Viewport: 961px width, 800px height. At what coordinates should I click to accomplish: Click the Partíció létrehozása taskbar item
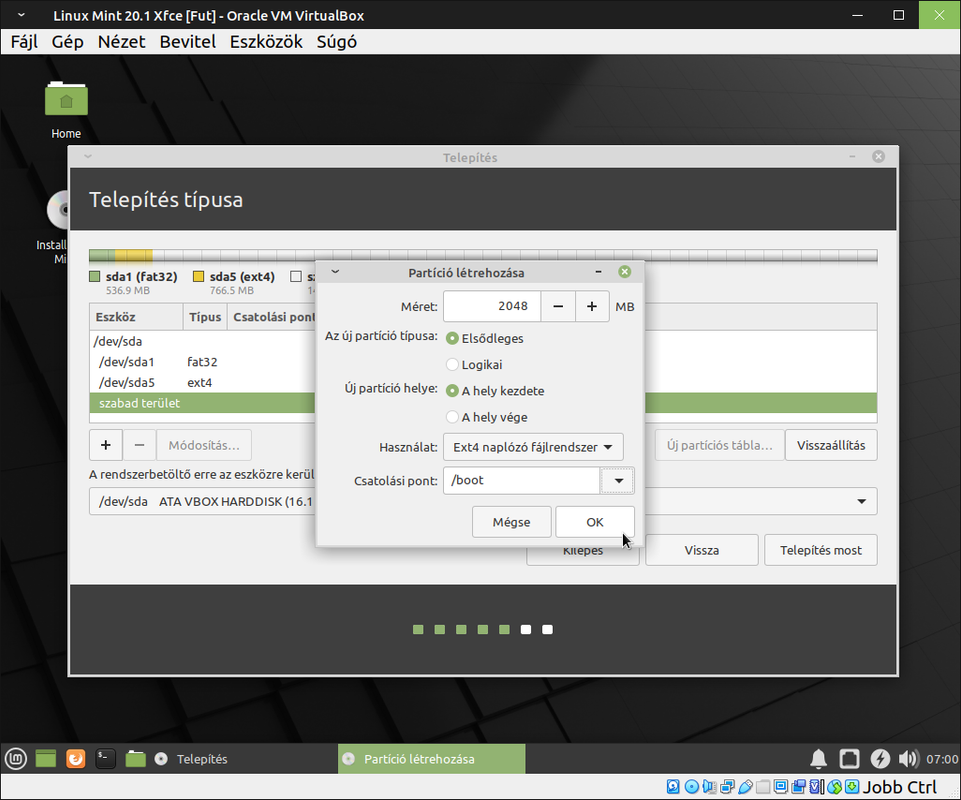[x=431, y=759]
